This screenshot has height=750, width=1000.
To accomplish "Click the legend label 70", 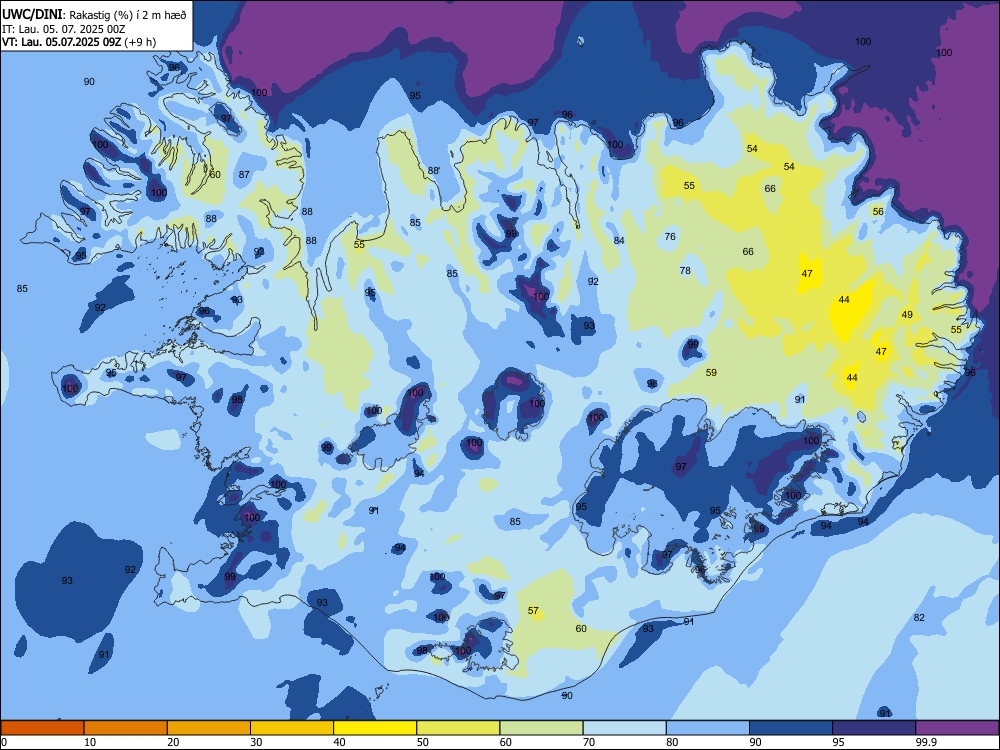I will (x=589, y=742).
